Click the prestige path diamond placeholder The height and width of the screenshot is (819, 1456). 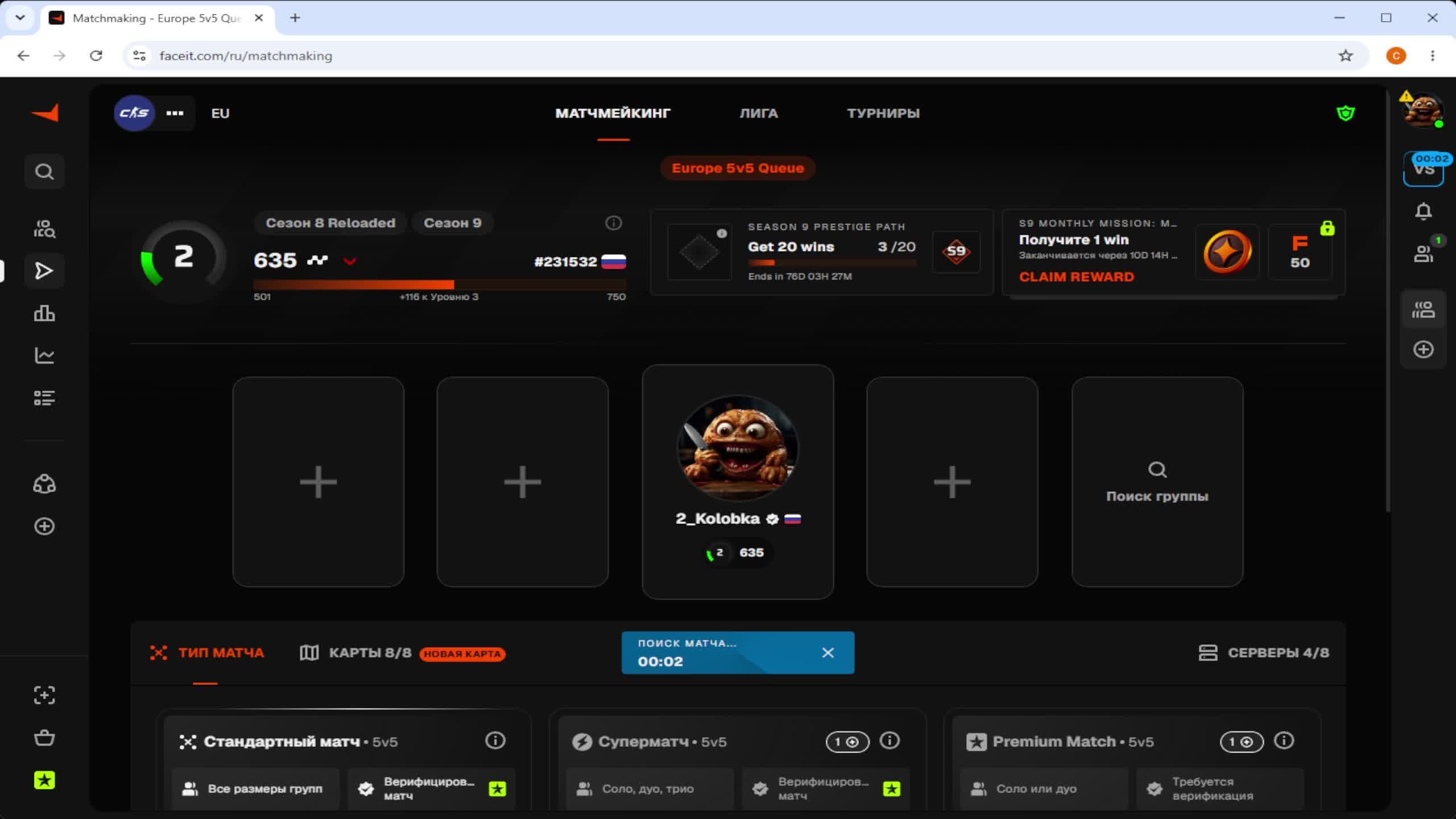coord(699,251)
